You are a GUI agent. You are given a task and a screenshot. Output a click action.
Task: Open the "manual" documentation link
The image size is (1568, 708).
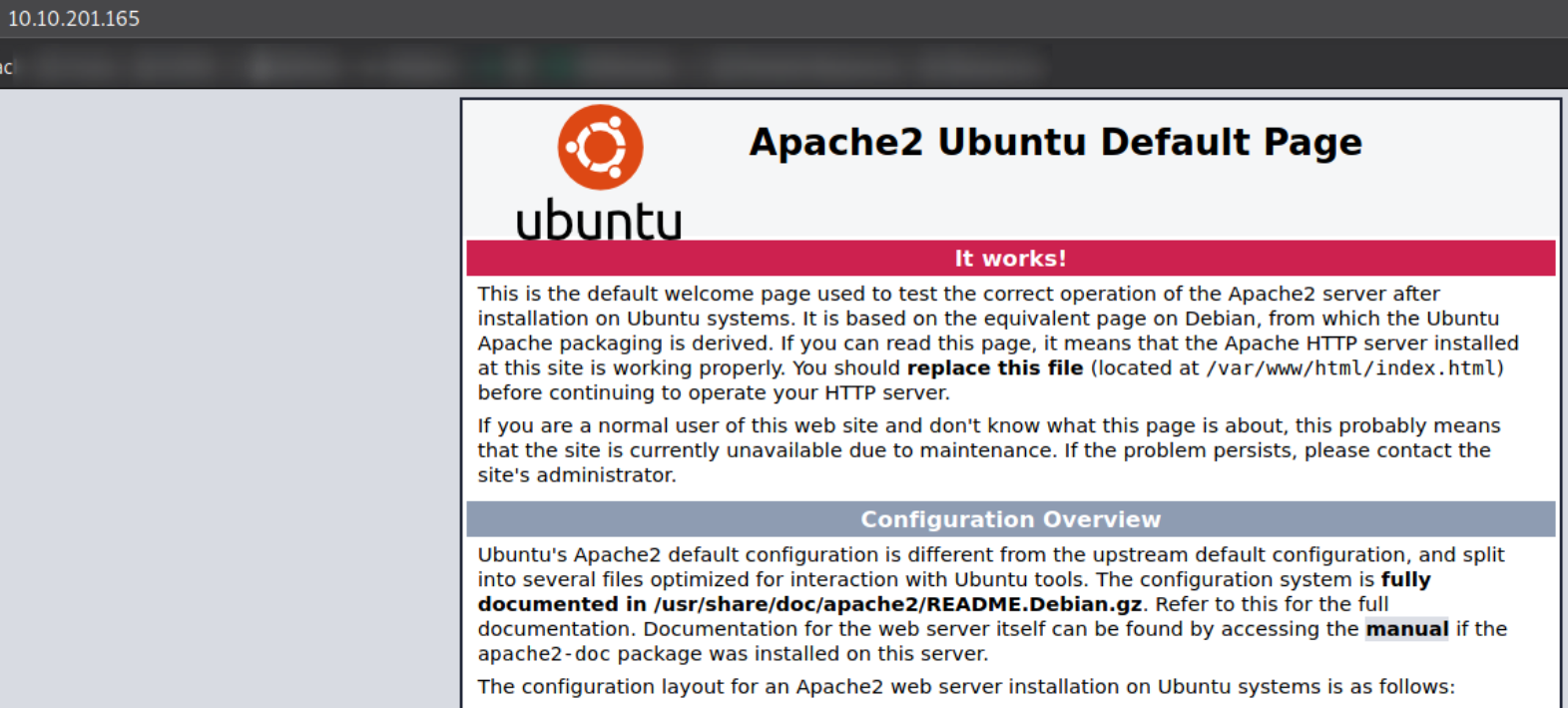tap(1407, 629)
